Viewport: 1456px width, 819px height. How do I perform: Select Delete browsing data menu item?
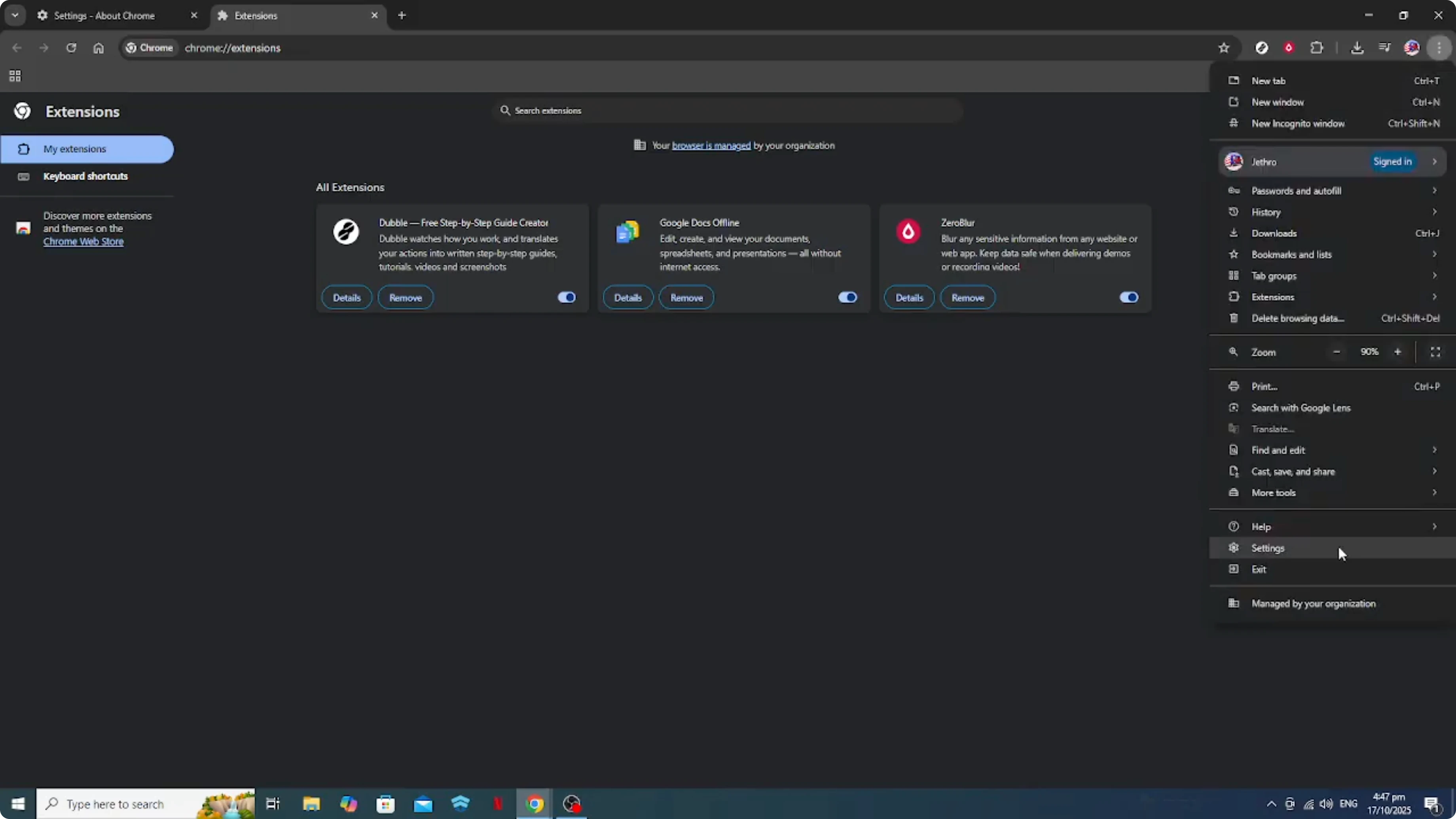tap(1333, 319)
